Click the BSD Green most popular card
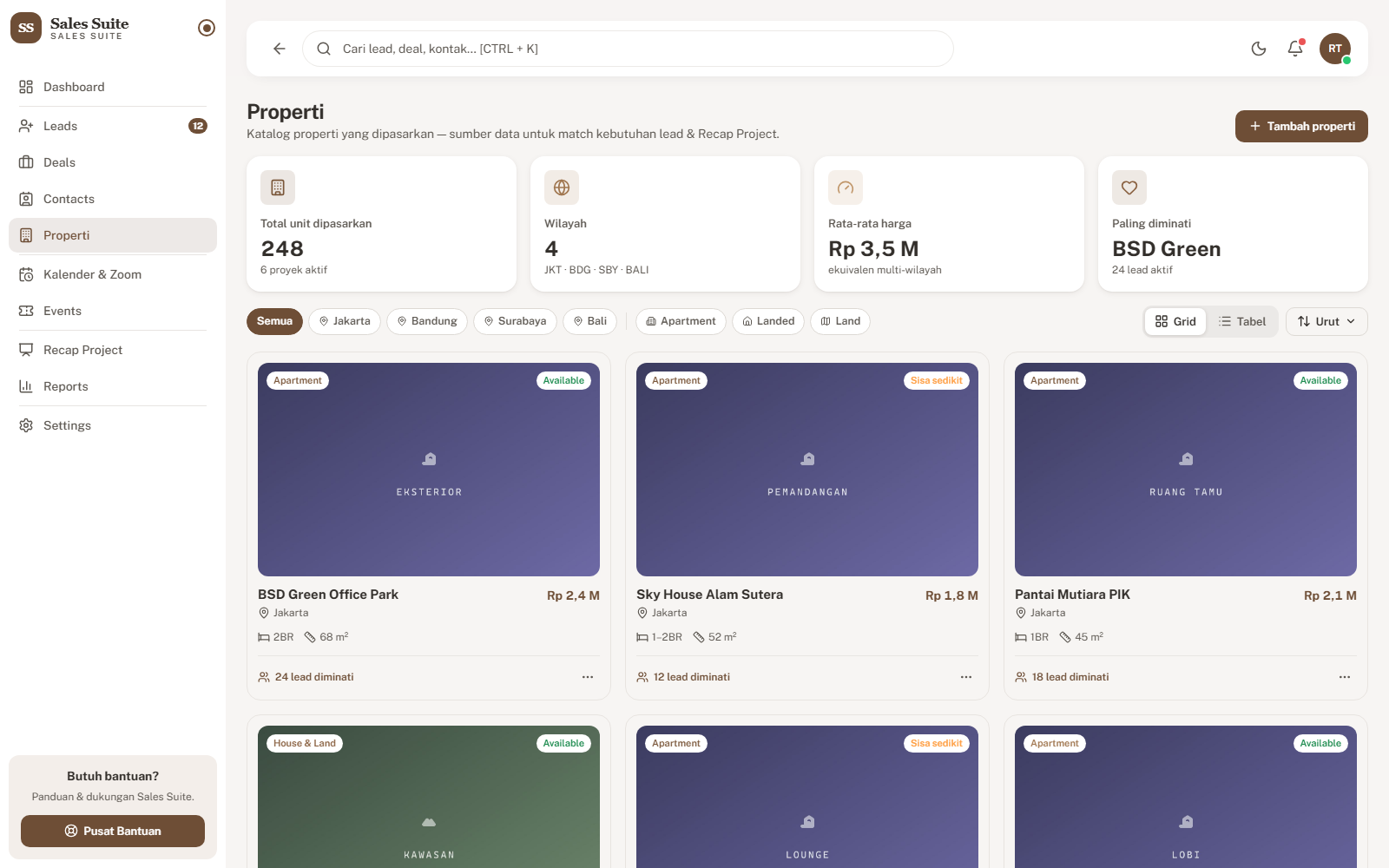1389x868 pixels. click(1233, 224)
